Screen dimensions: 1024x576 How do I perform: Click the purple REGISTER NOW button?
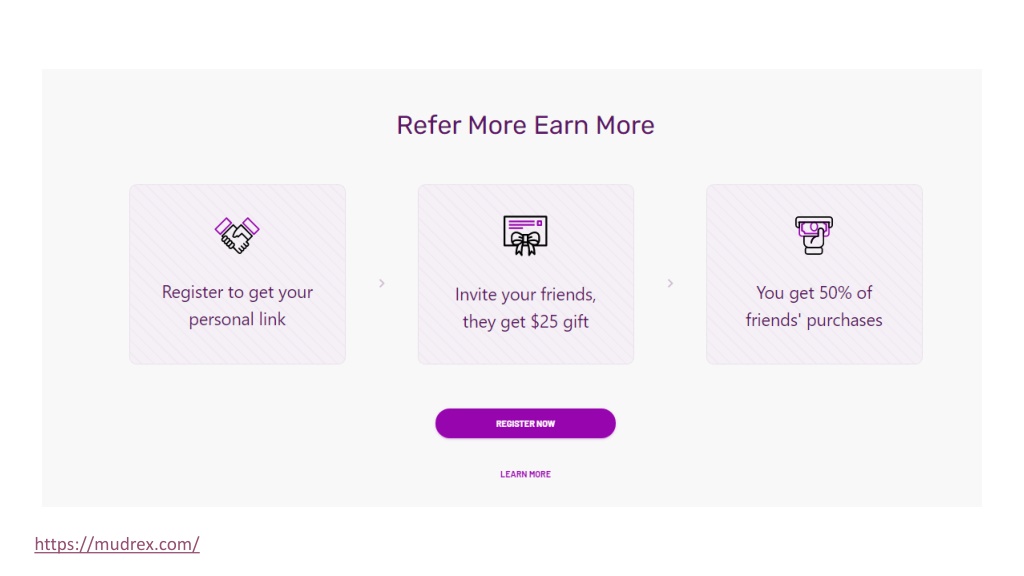point(525,423)
